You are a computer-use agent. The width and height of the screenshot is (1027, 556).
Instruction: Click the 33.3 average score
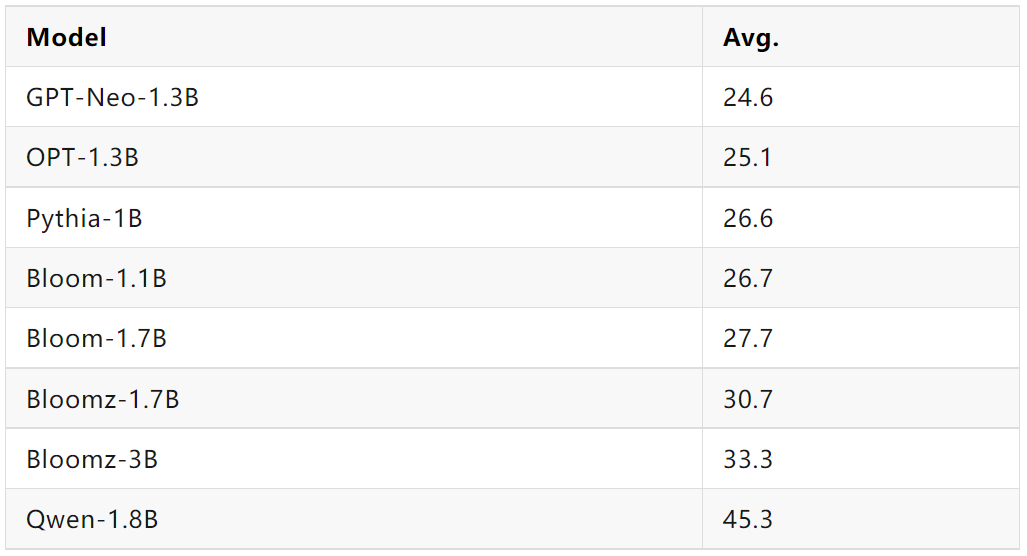click(x=748, y=459)
